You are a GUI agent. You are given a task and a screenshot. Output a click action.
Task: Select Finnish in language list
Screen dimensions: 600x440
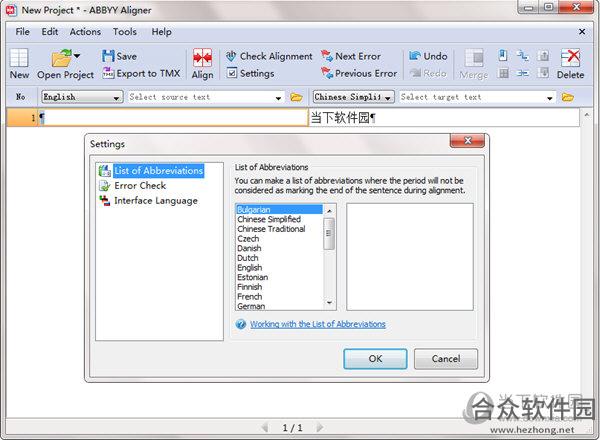coord(279,287)
